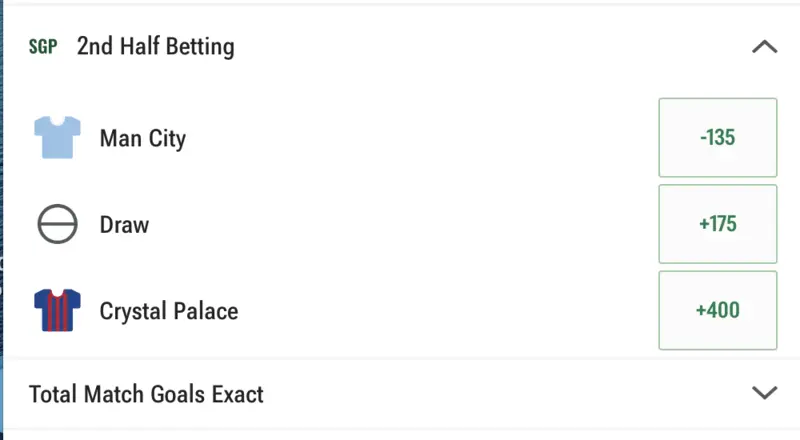Select Crystal Palace odds +400
Viewport: 800px width, 440px height.
(x=717, y=310)
